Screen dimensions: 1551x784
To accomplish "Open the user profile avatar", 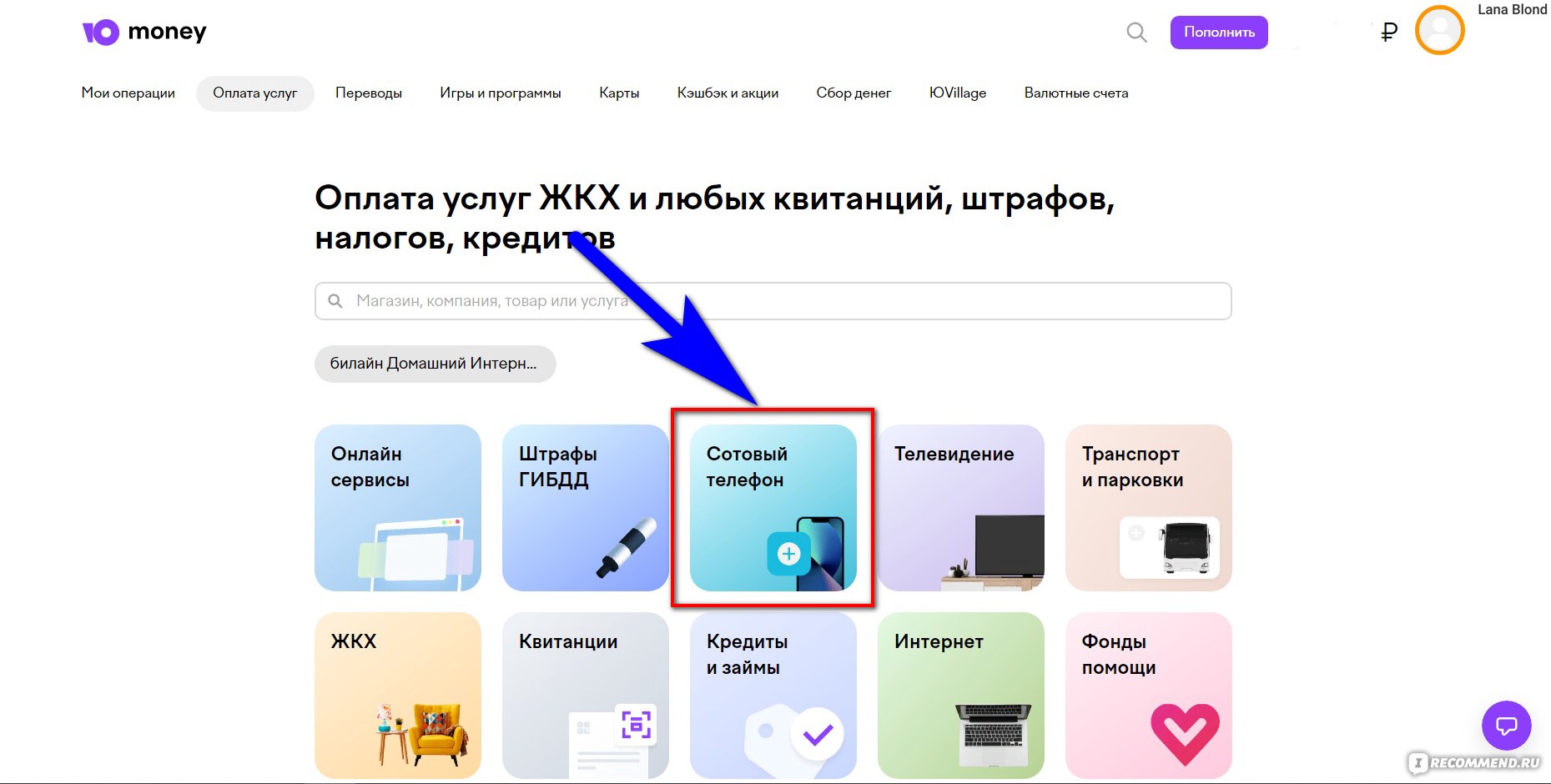I will (x=1440, y=31).
